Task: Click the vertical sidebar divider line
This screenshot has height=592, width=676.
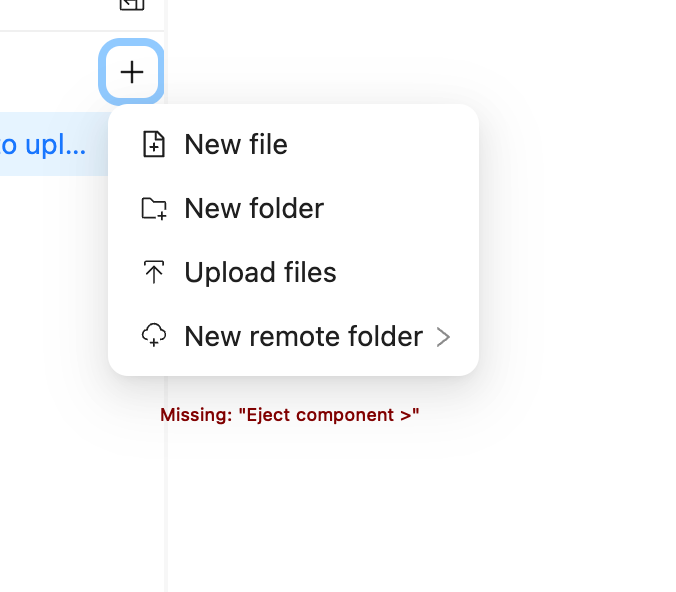Action: point(166,480)
